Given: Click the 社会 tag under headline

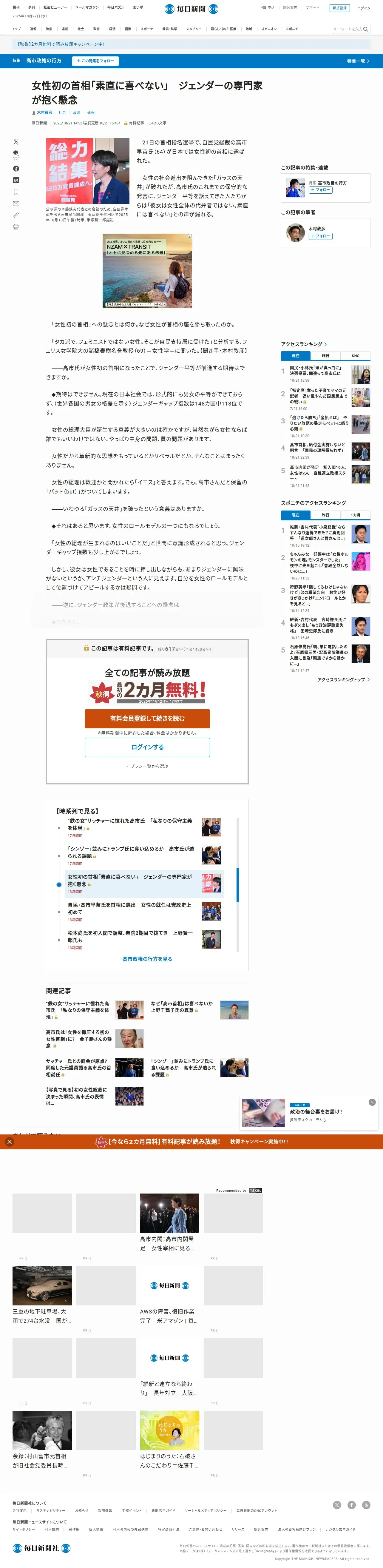Looking at the screenshot, I should [62, 113].
